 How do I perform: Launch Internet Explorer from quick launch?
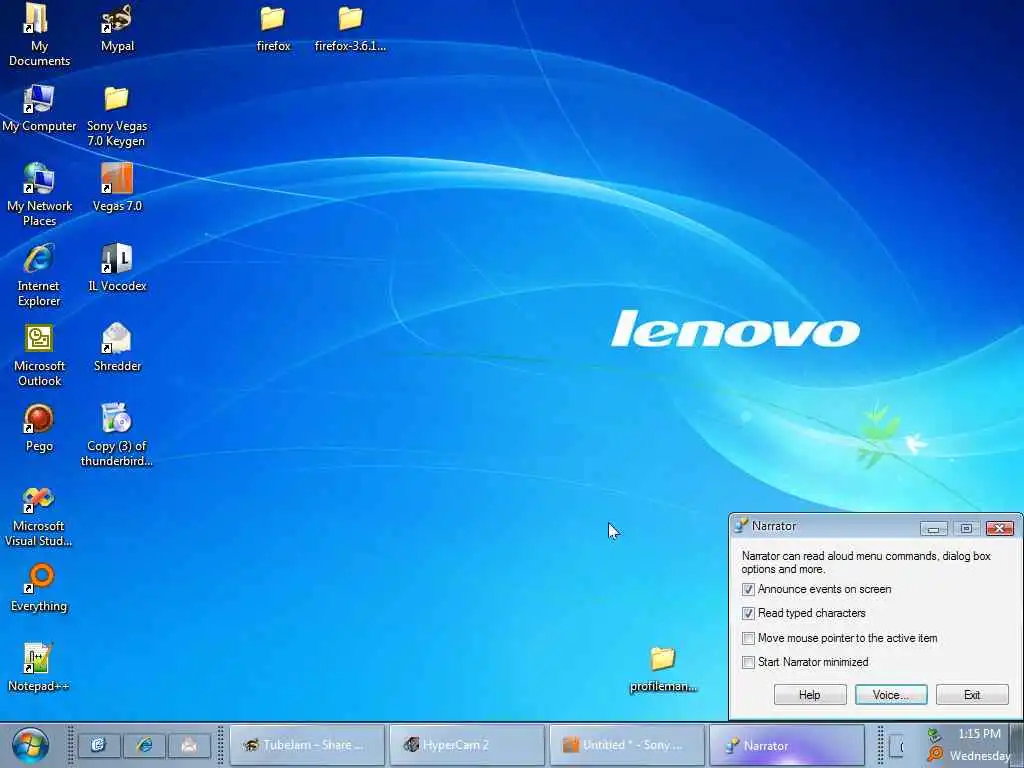pyautogui.click(x=144, y=745)
